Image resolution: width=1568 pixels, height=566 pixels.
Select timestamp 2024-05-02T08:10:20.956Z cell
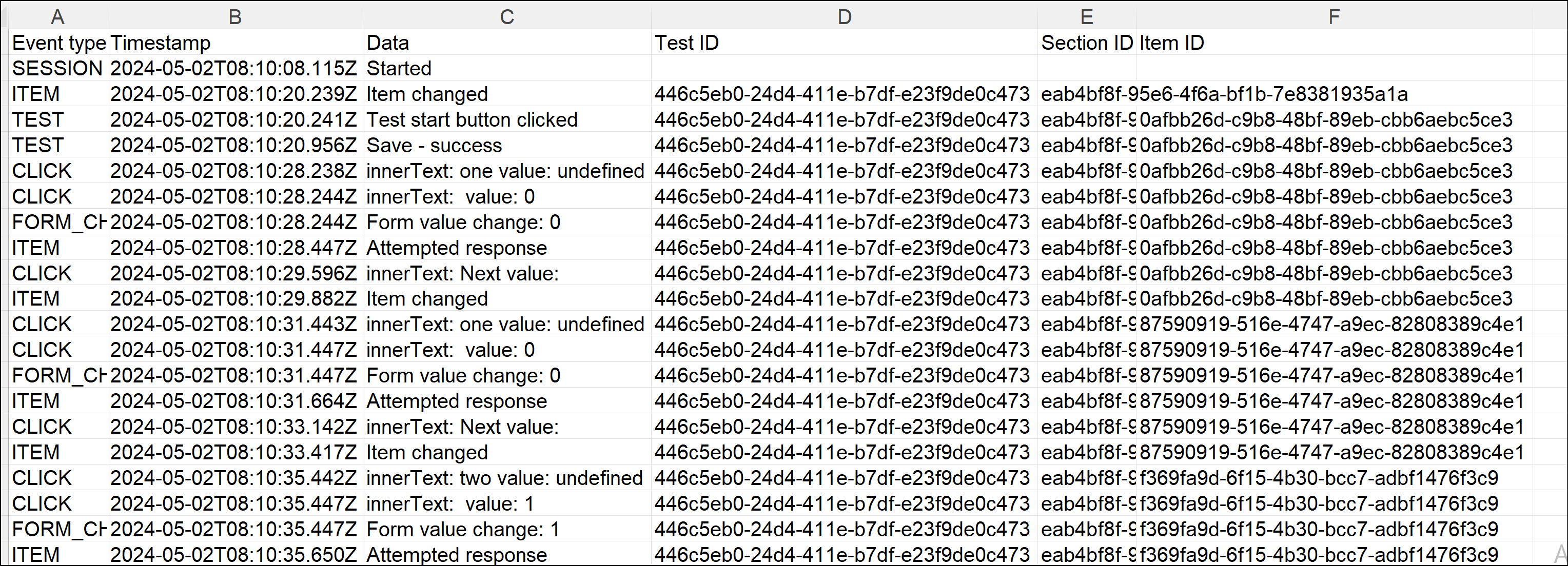235,145
